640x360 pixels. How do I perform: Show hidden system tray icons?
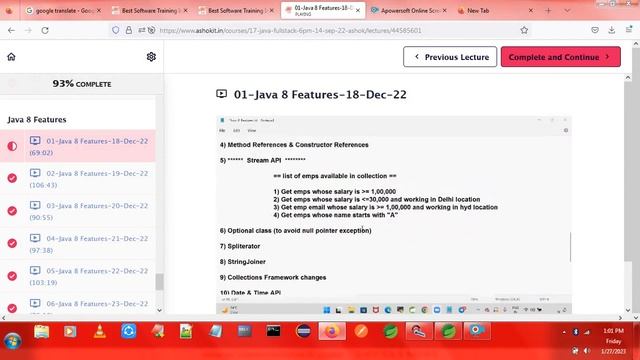point(564,333)
